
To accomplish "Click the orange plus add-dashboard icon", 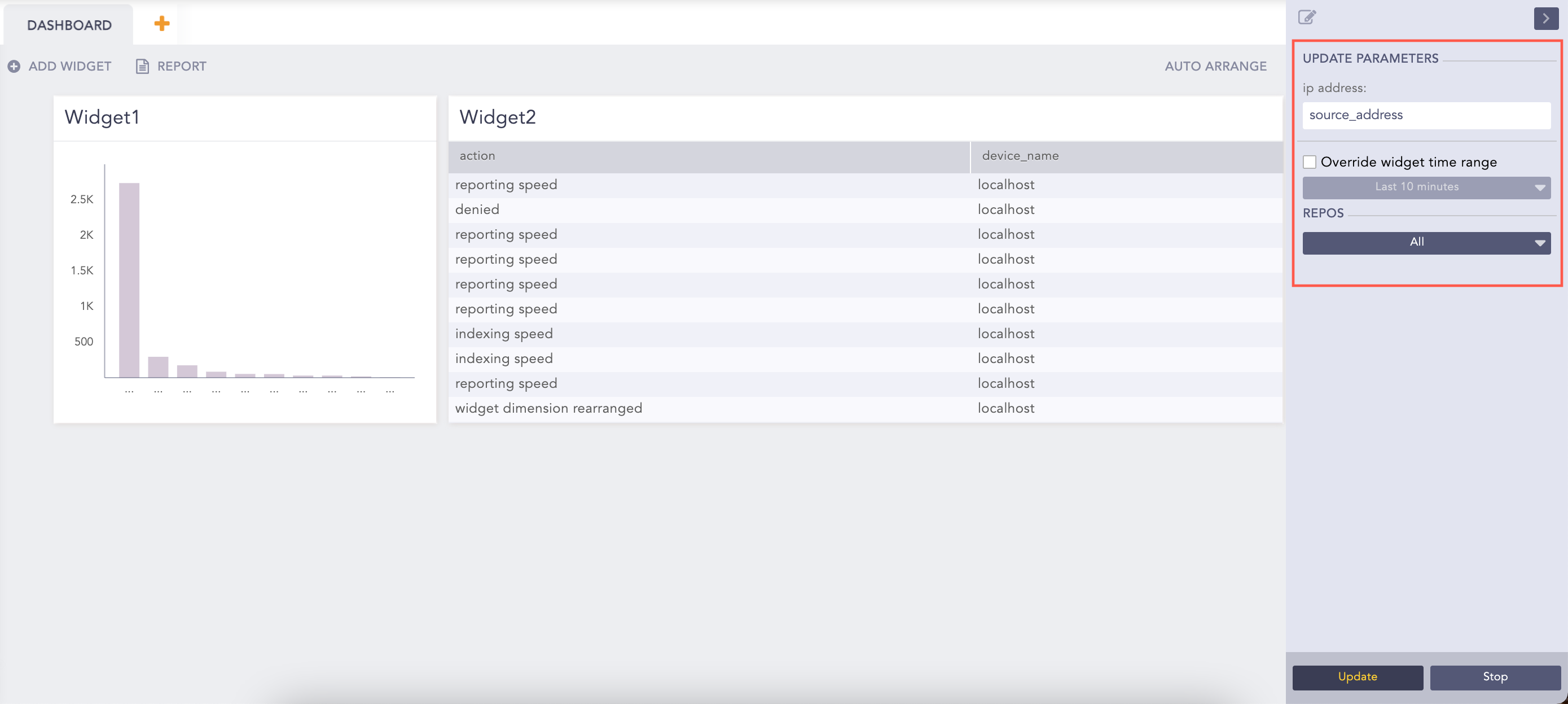I will 161,24.
